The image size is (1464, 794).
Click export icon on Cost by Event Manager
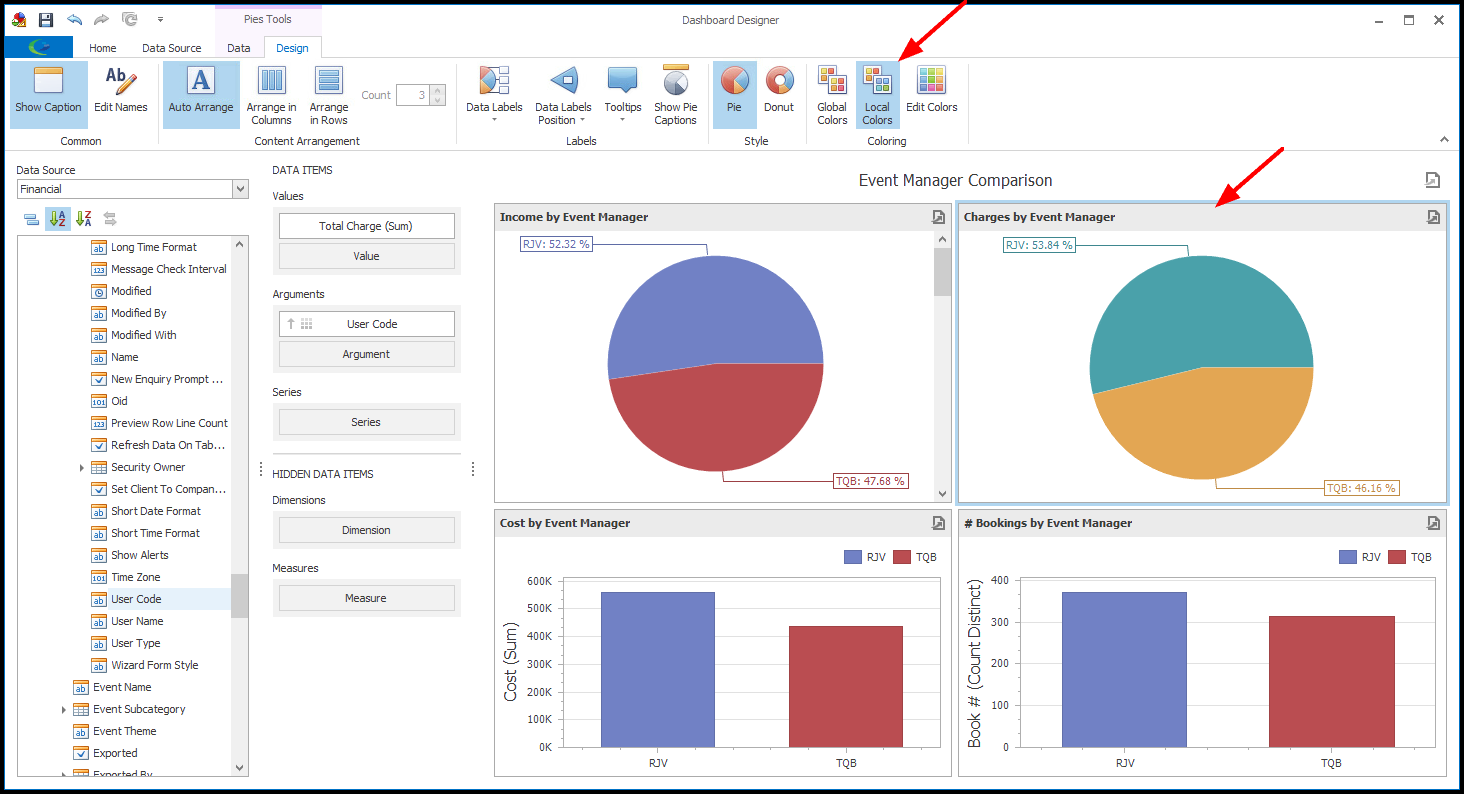938,523
